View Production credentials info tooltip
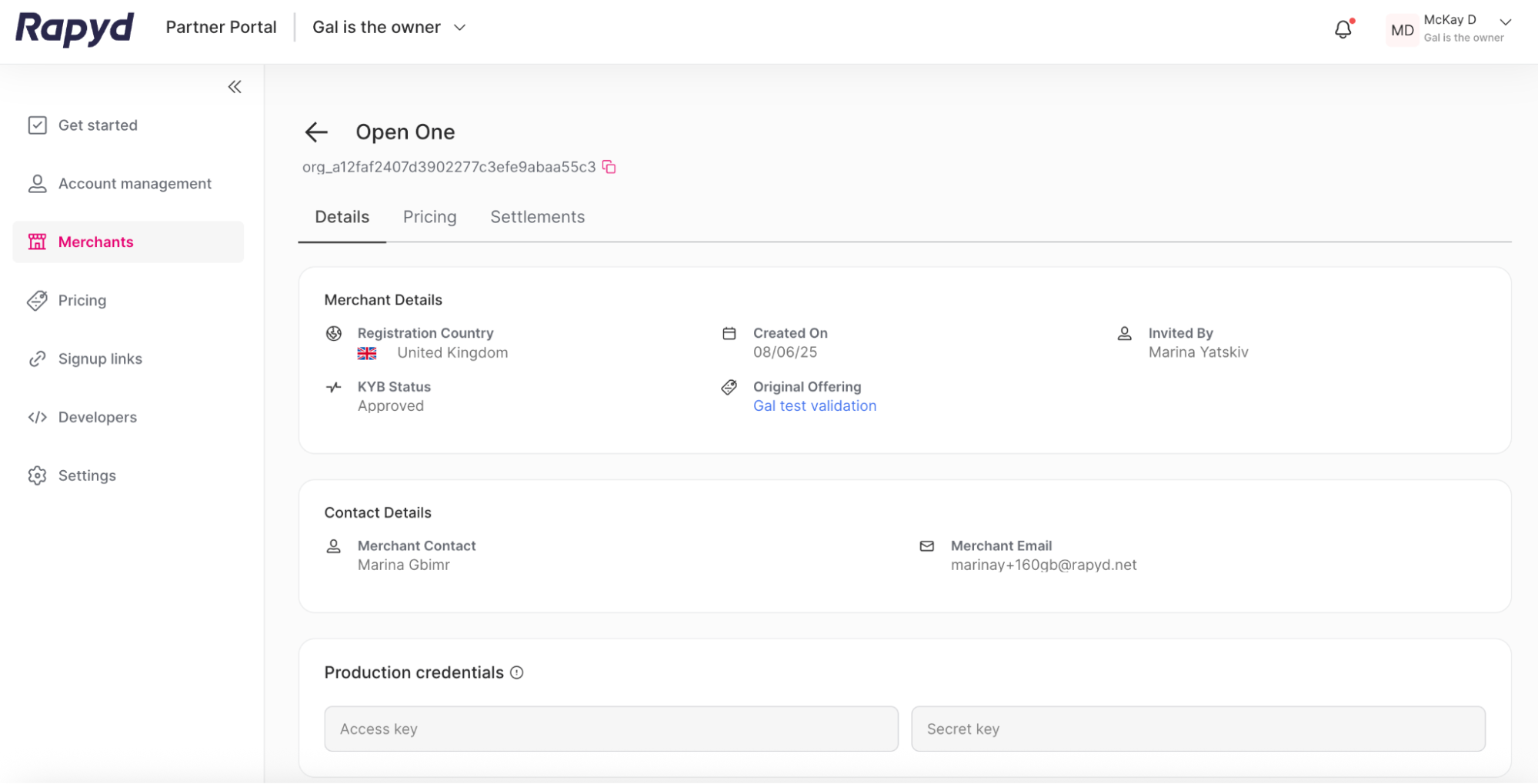 tap(516, 672)
